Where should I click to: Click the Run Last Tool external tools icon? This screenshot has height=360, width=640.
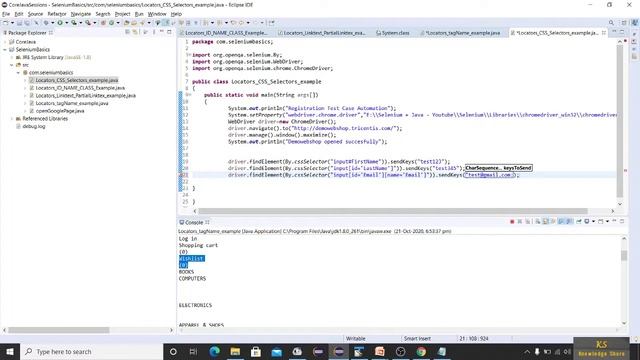tap(88, 23)
